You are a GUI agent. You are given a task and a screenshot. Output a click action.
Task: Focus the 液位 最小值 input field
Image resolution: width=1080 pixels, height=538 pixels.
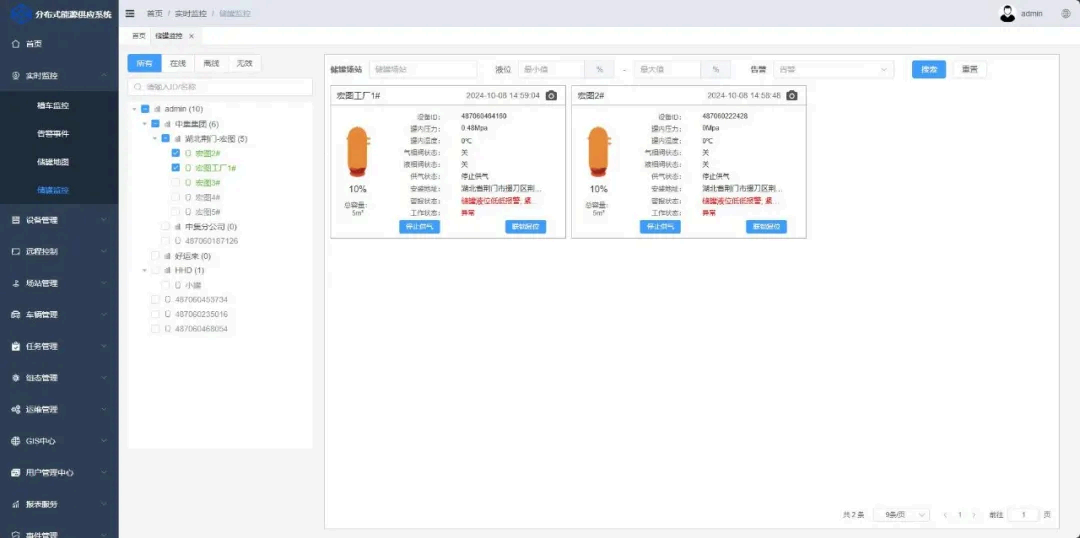tap(552, 70)
